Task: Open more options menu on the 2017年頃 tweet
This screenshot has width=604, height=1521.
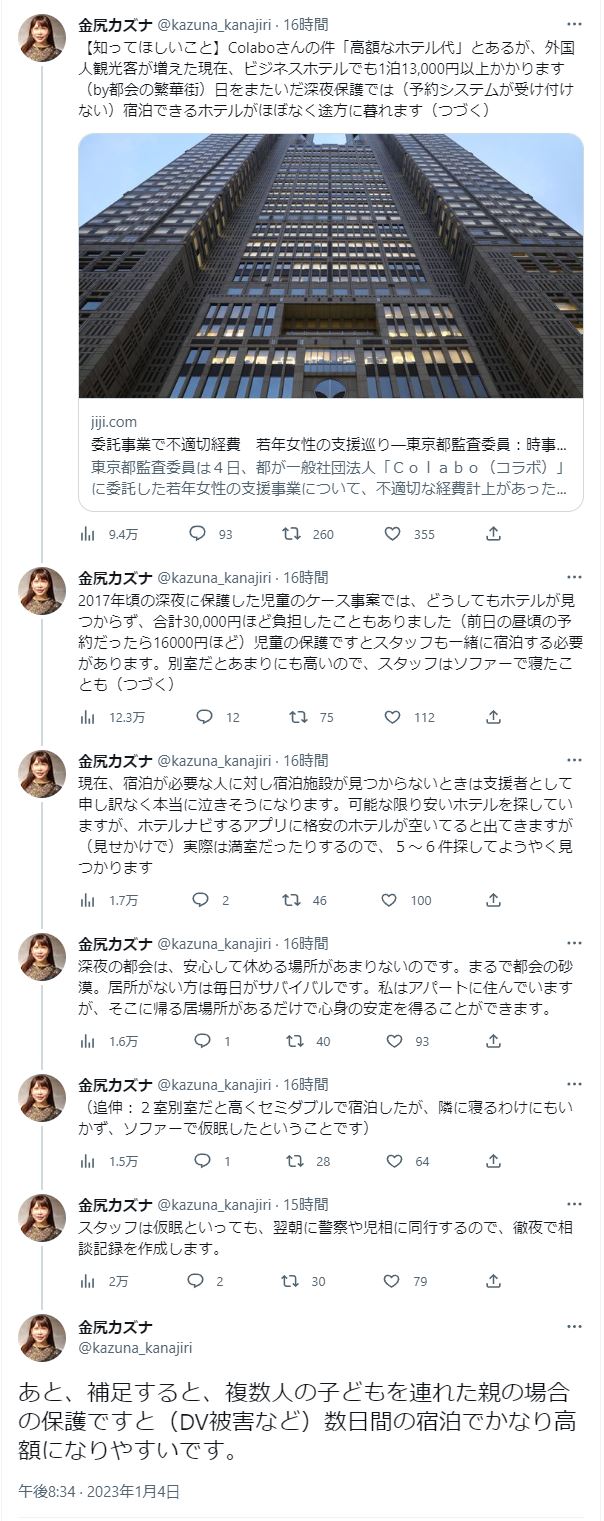Action: click(x=574, y=577)
